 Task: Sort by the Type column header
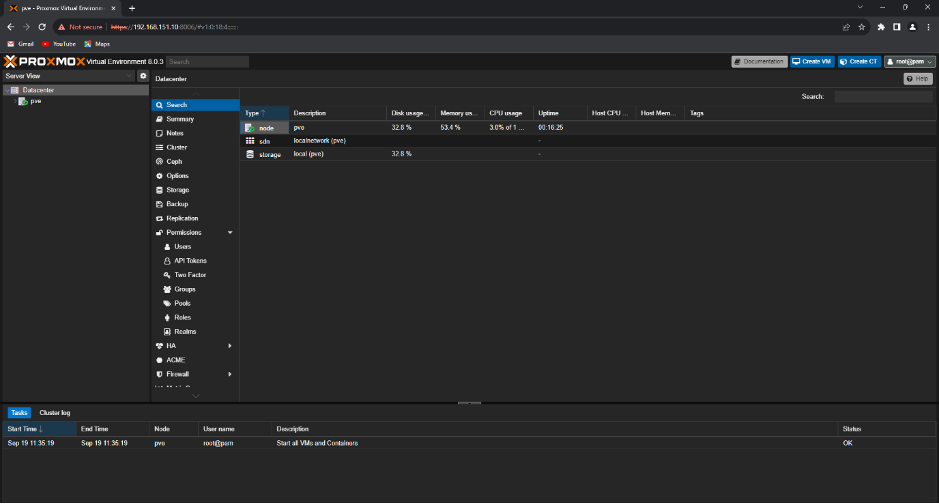click(x=265, y=113)
